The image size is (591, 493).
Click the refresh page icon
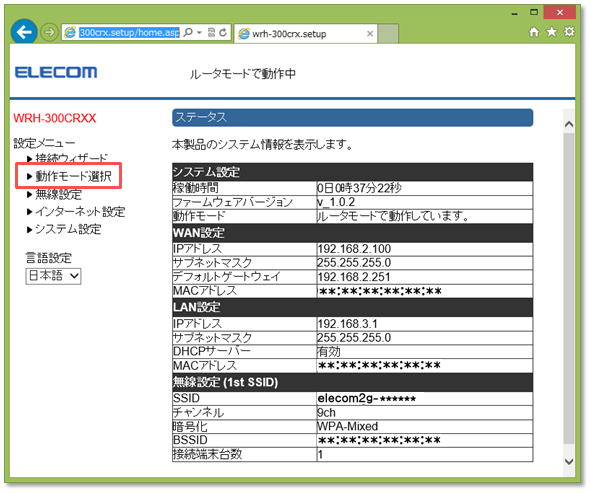[223, 33]
